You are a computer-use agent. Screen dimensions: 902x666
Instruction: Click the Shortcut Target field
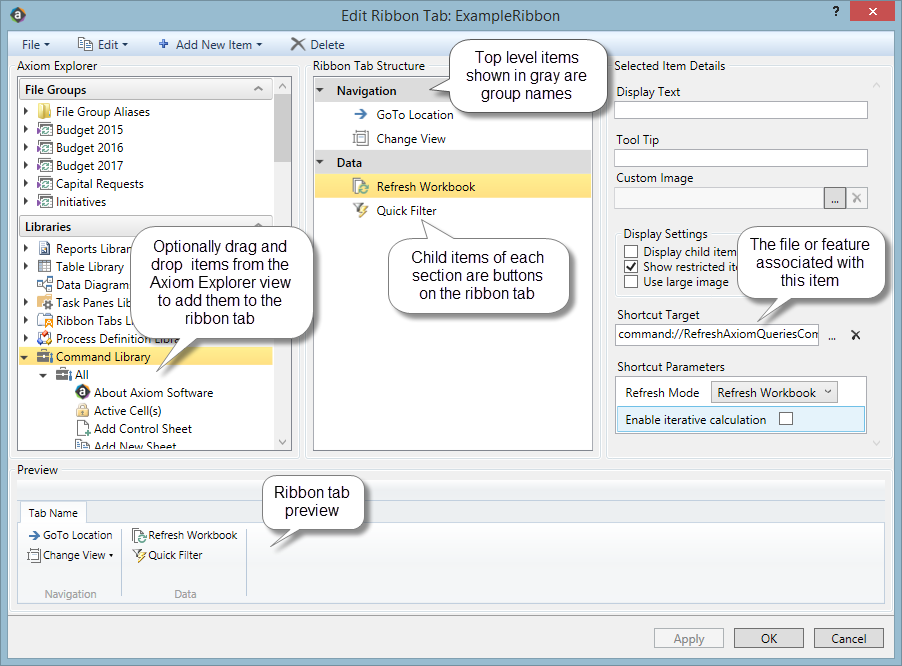pos(717,334)
